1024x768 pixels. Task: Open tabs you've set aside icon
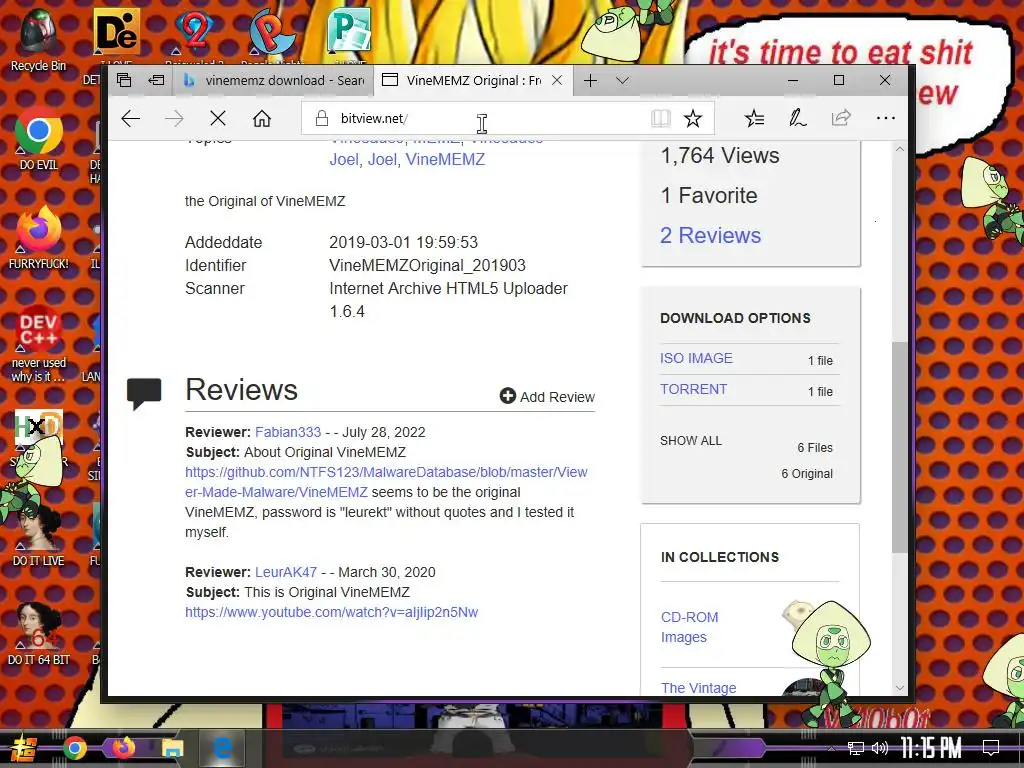pos(124,80)
